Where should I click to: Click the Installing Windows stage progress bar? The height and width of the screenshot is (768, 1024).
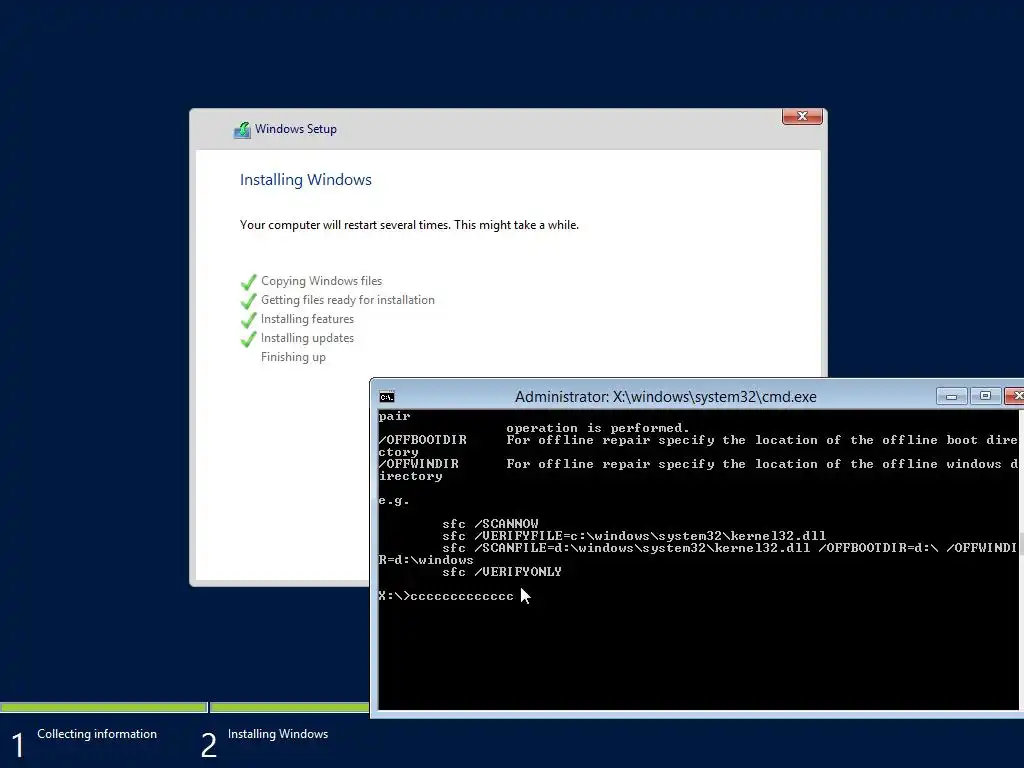(290, 707)
